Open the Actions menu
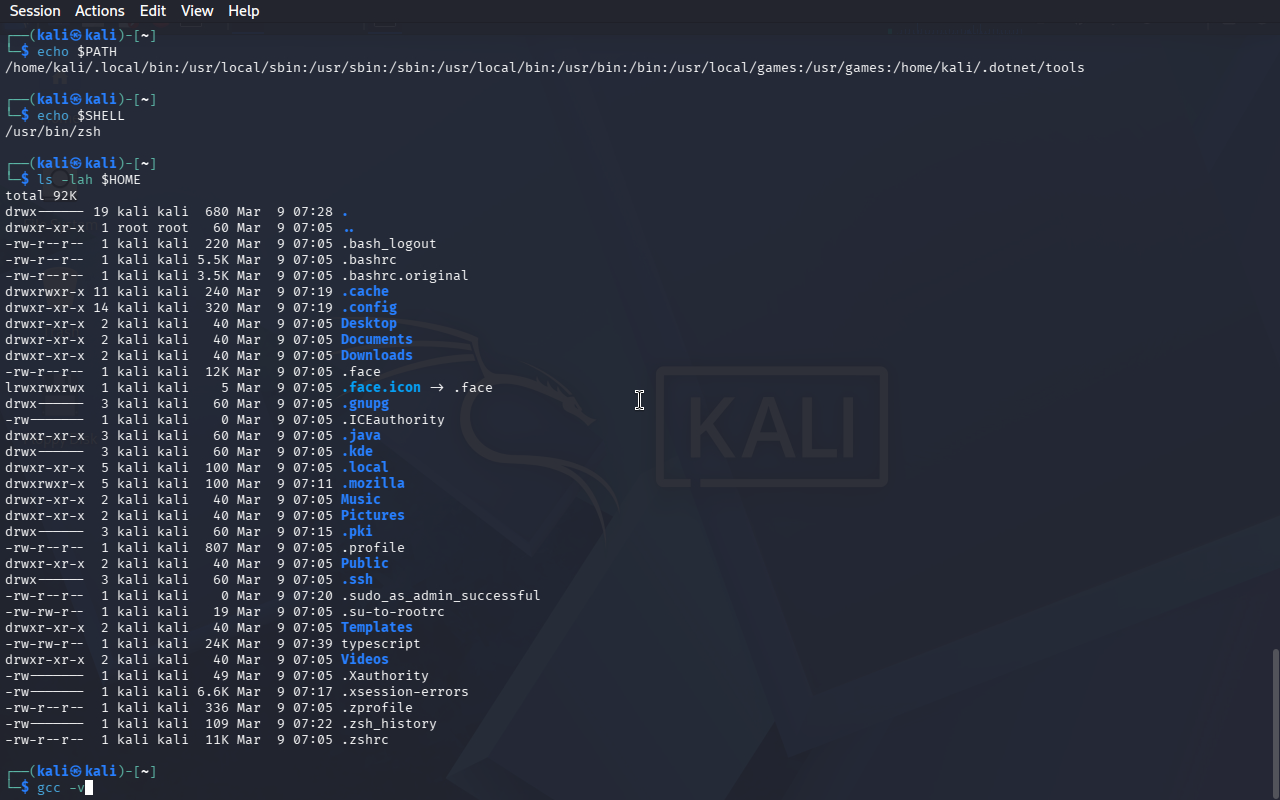This screenshot has width=1280, height=800. coord(100,11)
